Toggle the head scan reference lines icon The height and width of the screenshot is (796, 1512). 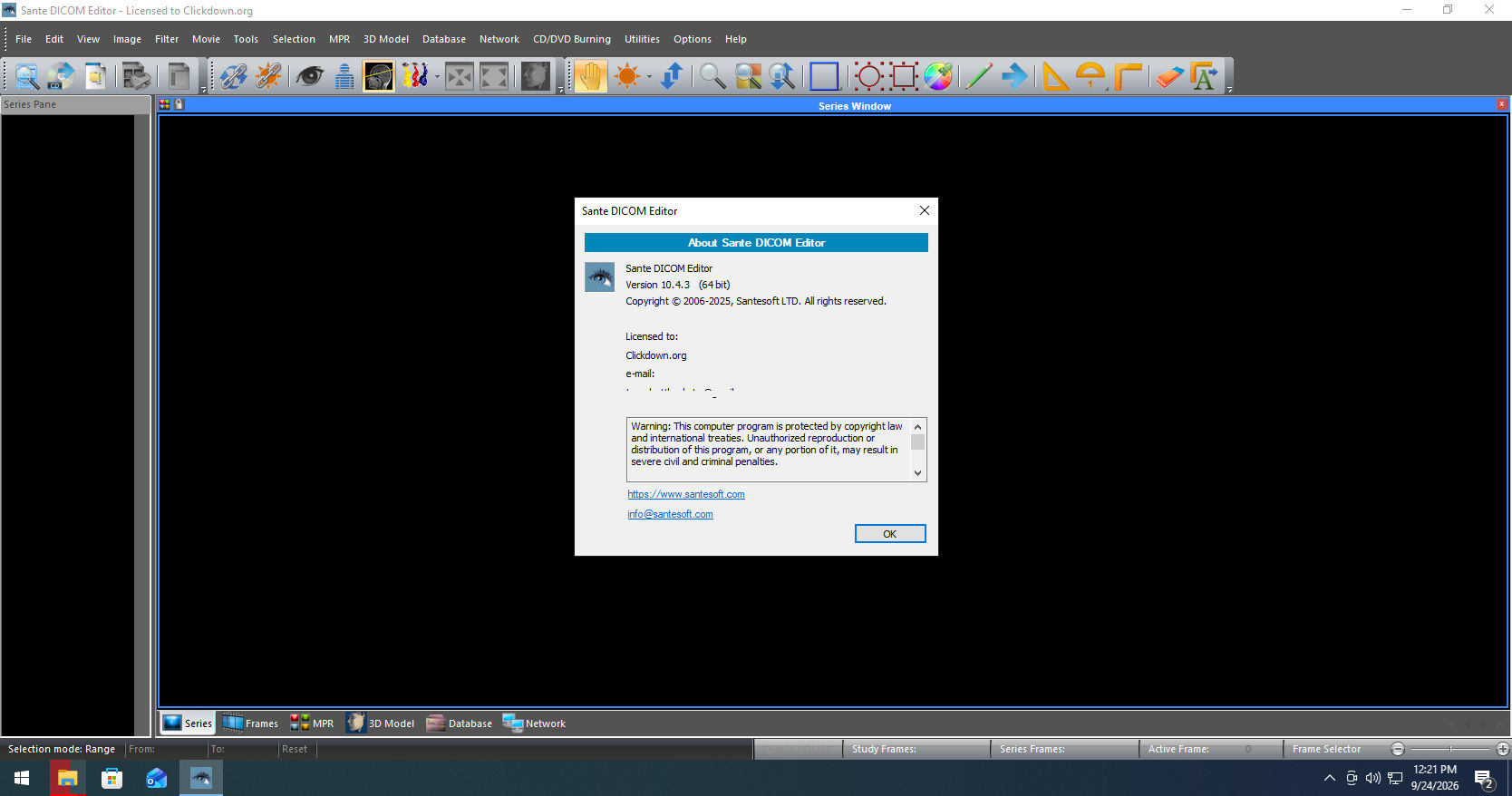(379, 76)
